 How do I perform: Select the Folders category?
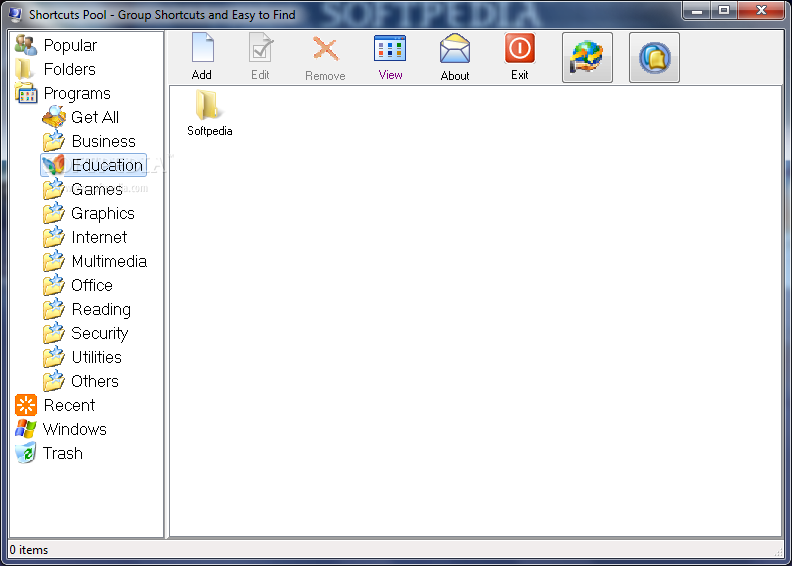(x=55, y=69)
